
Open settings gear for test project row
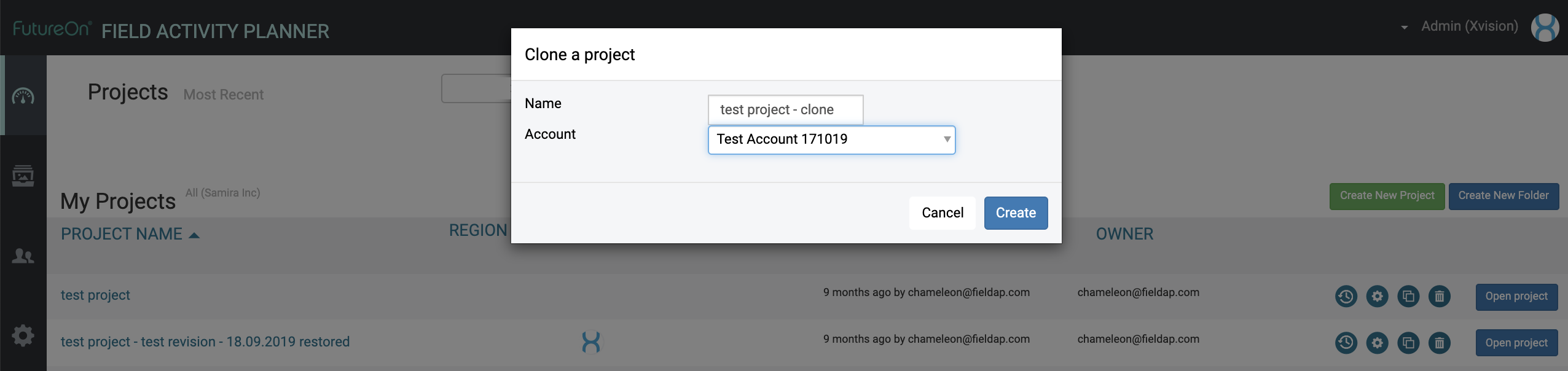pyautogui.click(x=1377, y=297)
